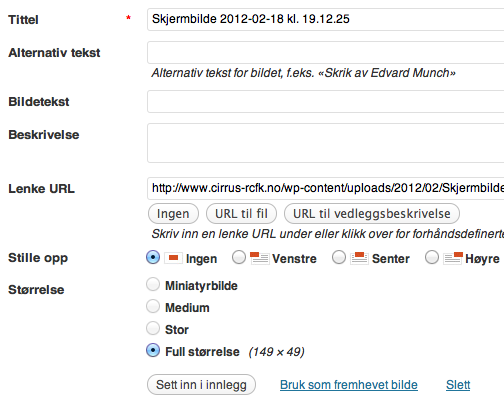Focus the Beskrivelse text area
This screenshot has height=401, width=504.
click(x=325, y=143)
